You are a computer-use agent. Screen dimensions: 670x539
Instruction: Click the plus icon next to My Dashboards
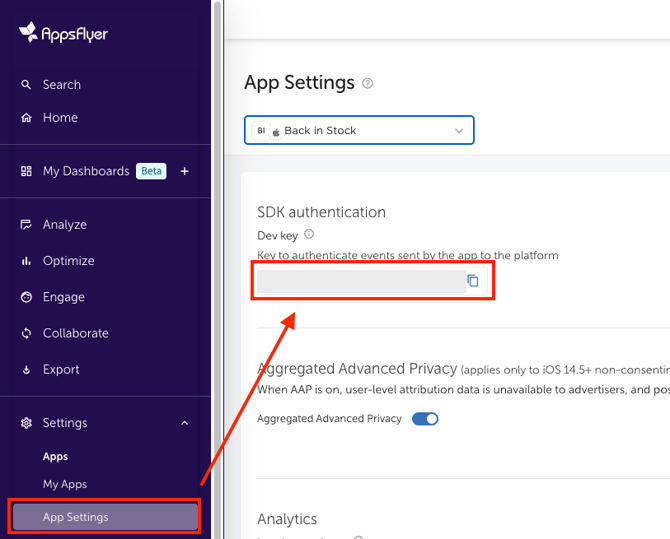(x=184, y=171)
